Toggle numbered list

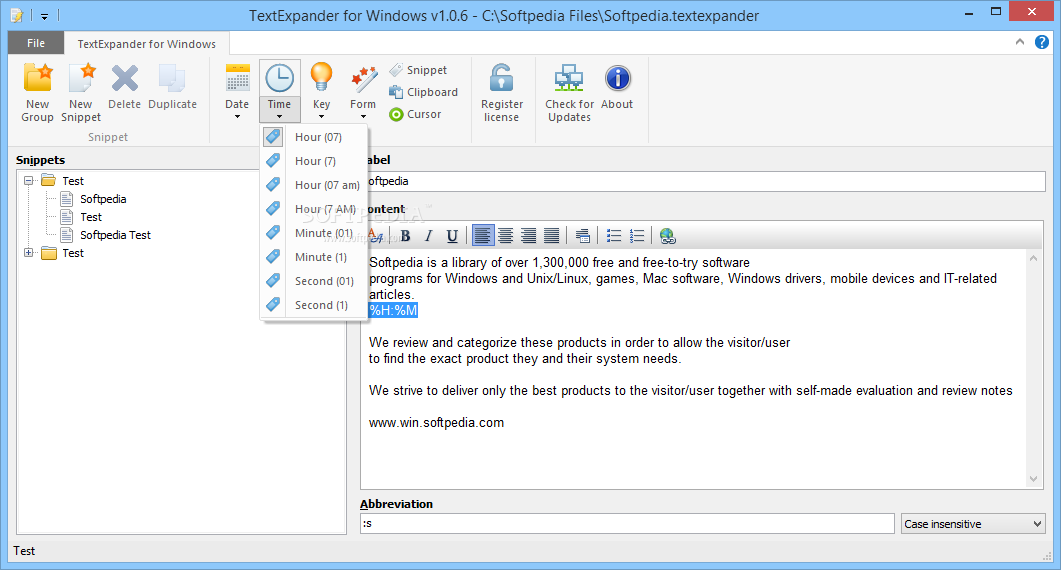pyautogui.click(x=637, y=236)
